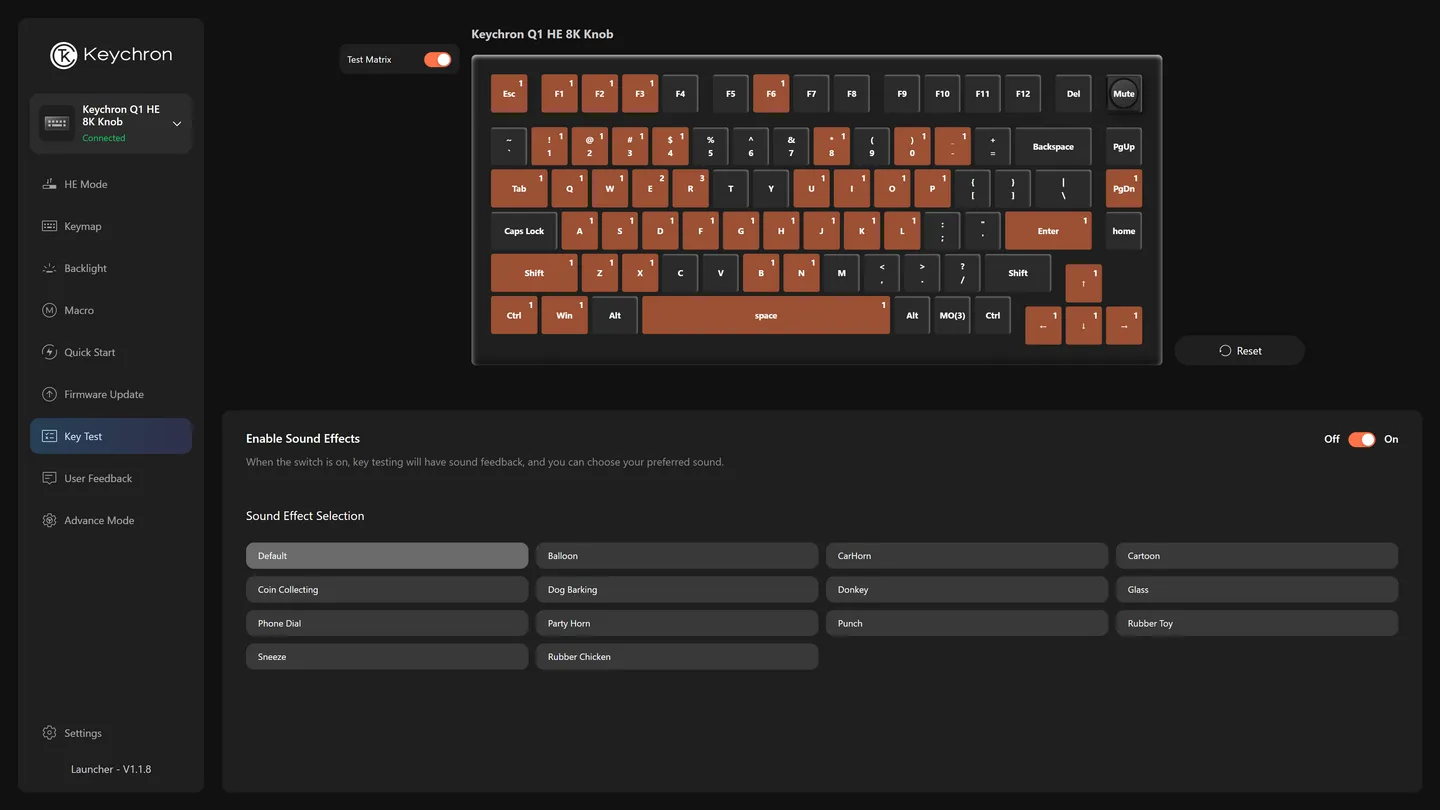This screenshot has width=1440, height=810.
Task: Open the Keymap keyboard icon
Action: point(49,226)
